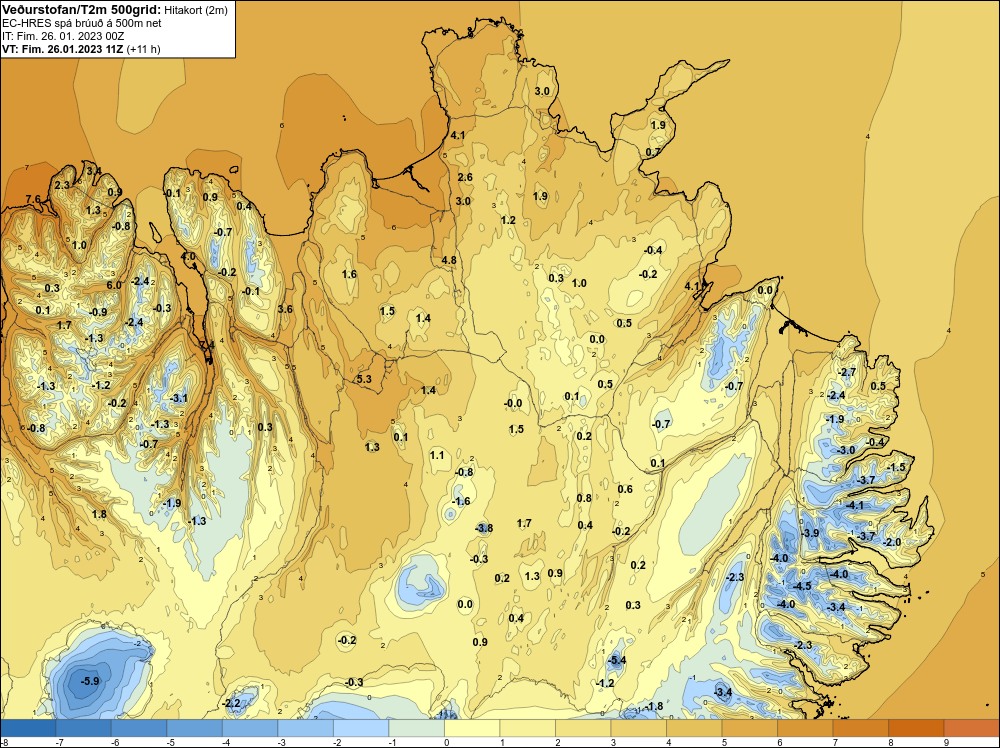Click the legend swatch between 6 and 7
Image resolution: width=1000 pixels, height=748 pixels.
pyautogui.click(x=805, y=728)
